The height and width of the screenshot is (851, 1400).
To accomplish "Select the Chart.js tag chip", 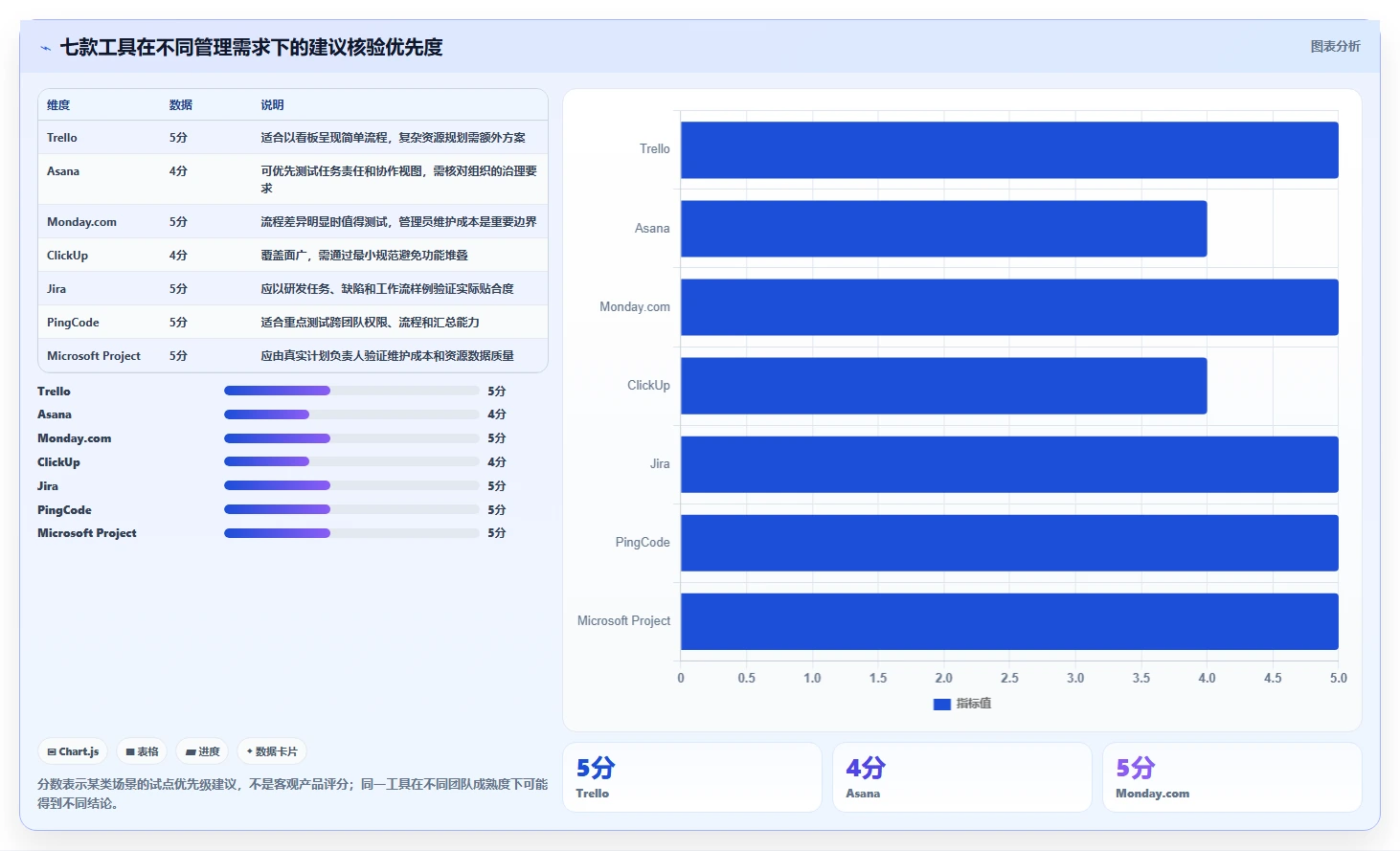I will coord(74,751).
